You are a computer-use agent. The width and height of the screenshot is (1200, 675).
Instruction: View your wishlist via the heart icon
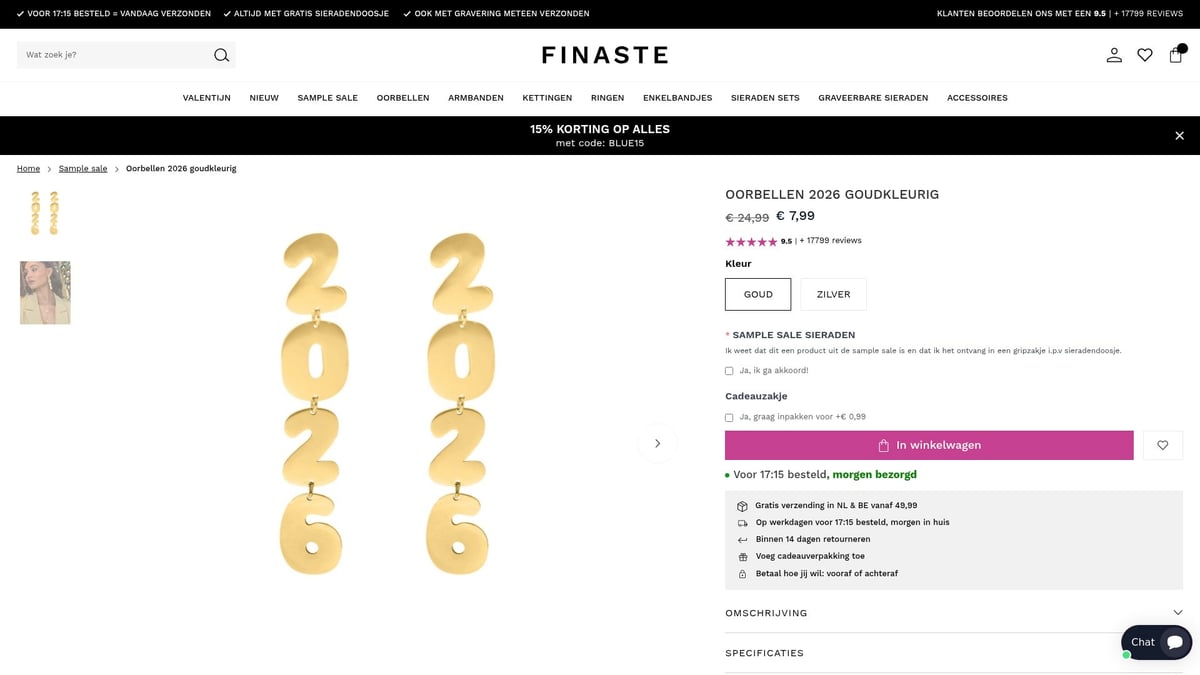[x=1145, y=55]
